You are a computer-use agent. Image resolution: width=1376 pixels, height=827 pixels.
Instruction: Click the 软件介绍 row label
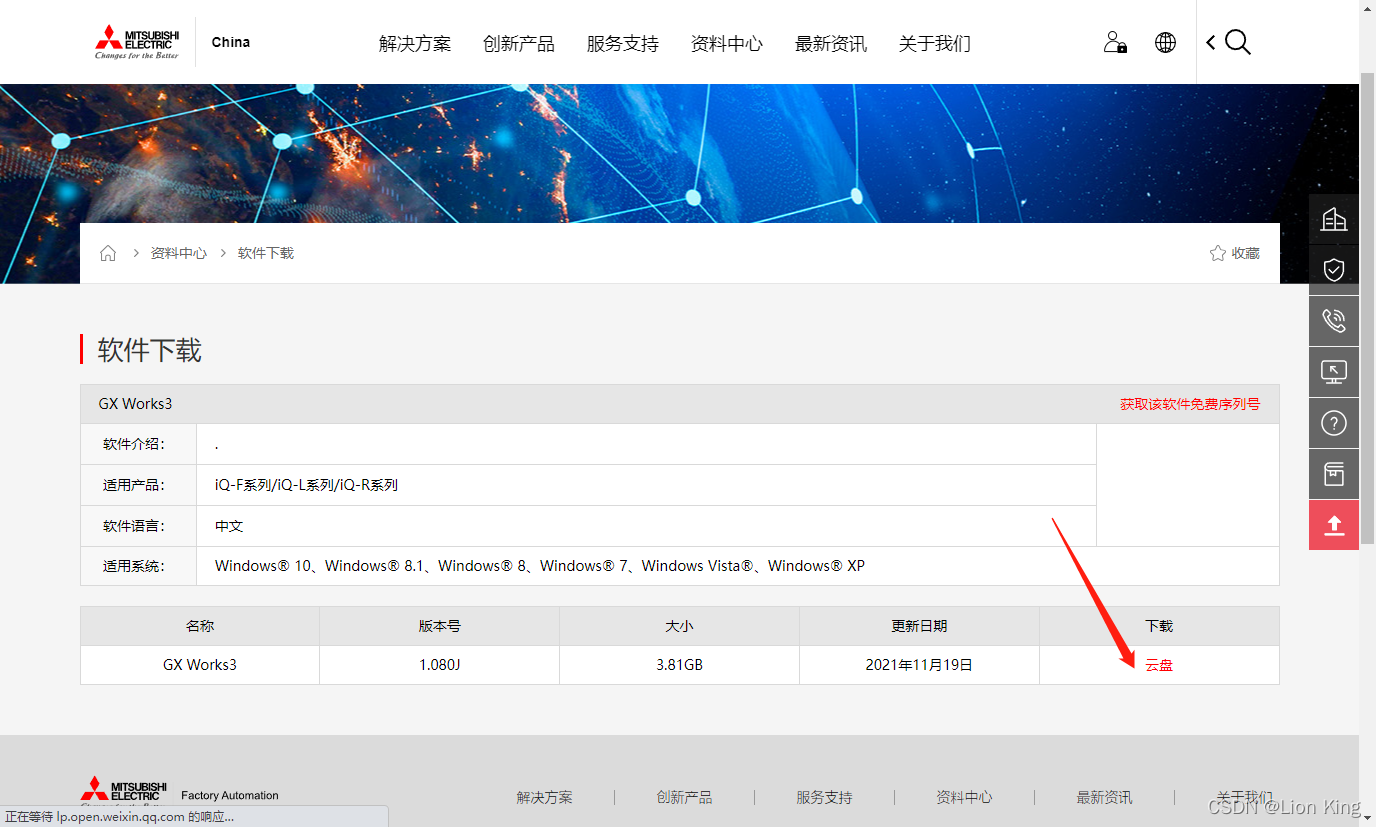click(134, 444)
